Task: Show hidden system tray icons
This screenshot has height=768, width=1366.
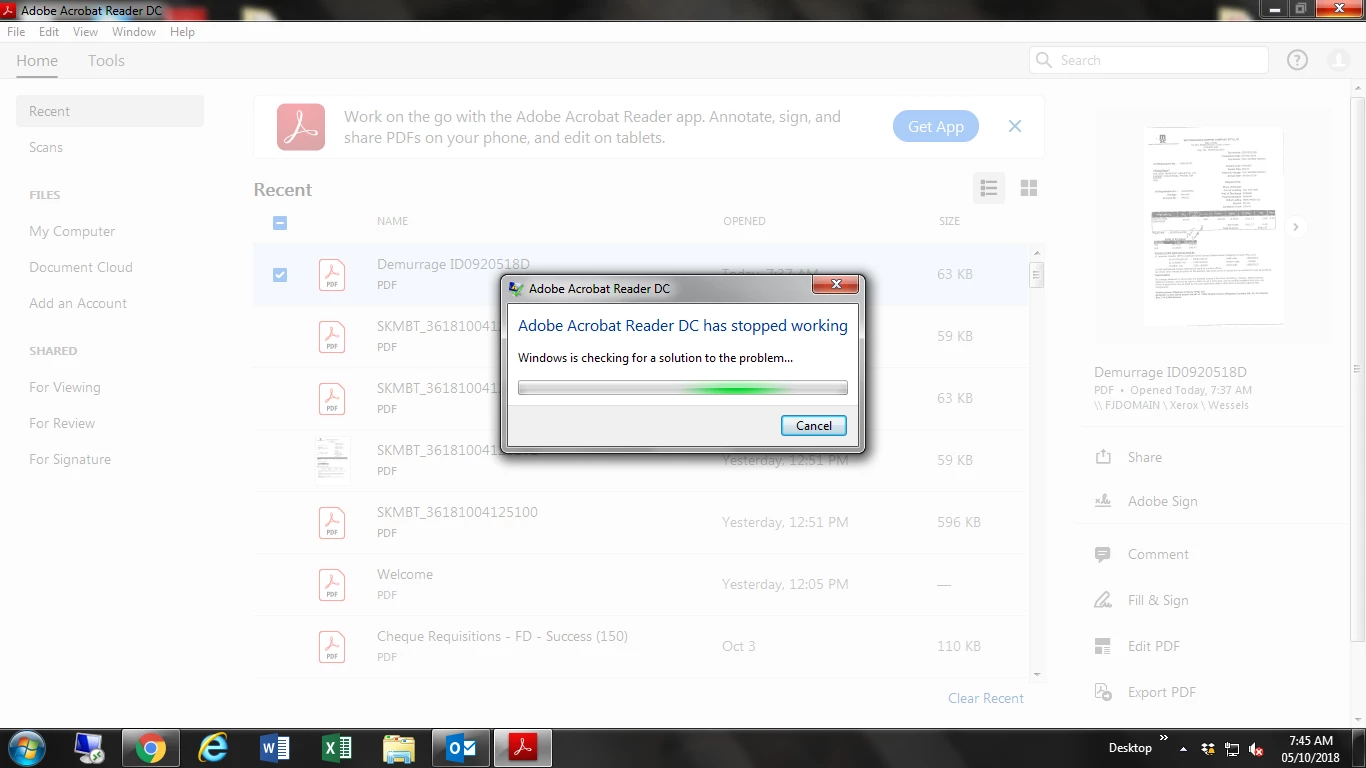Action: coord(1184,749)
